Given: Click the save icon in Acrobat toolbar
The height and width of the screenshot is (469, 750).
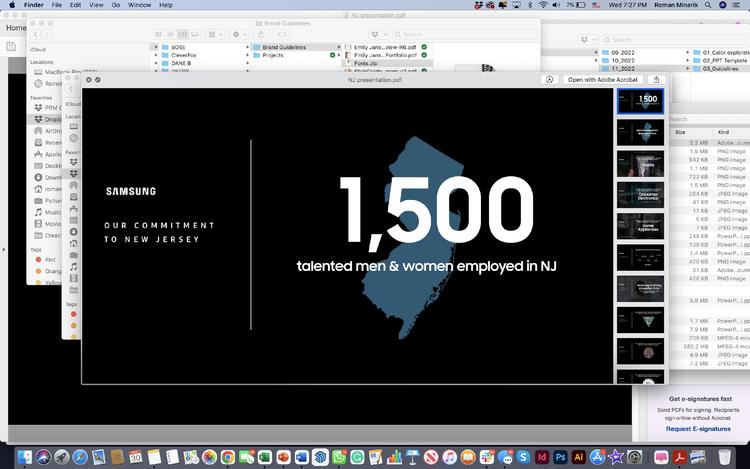Looking at the screenshot, I should [11, 46].
